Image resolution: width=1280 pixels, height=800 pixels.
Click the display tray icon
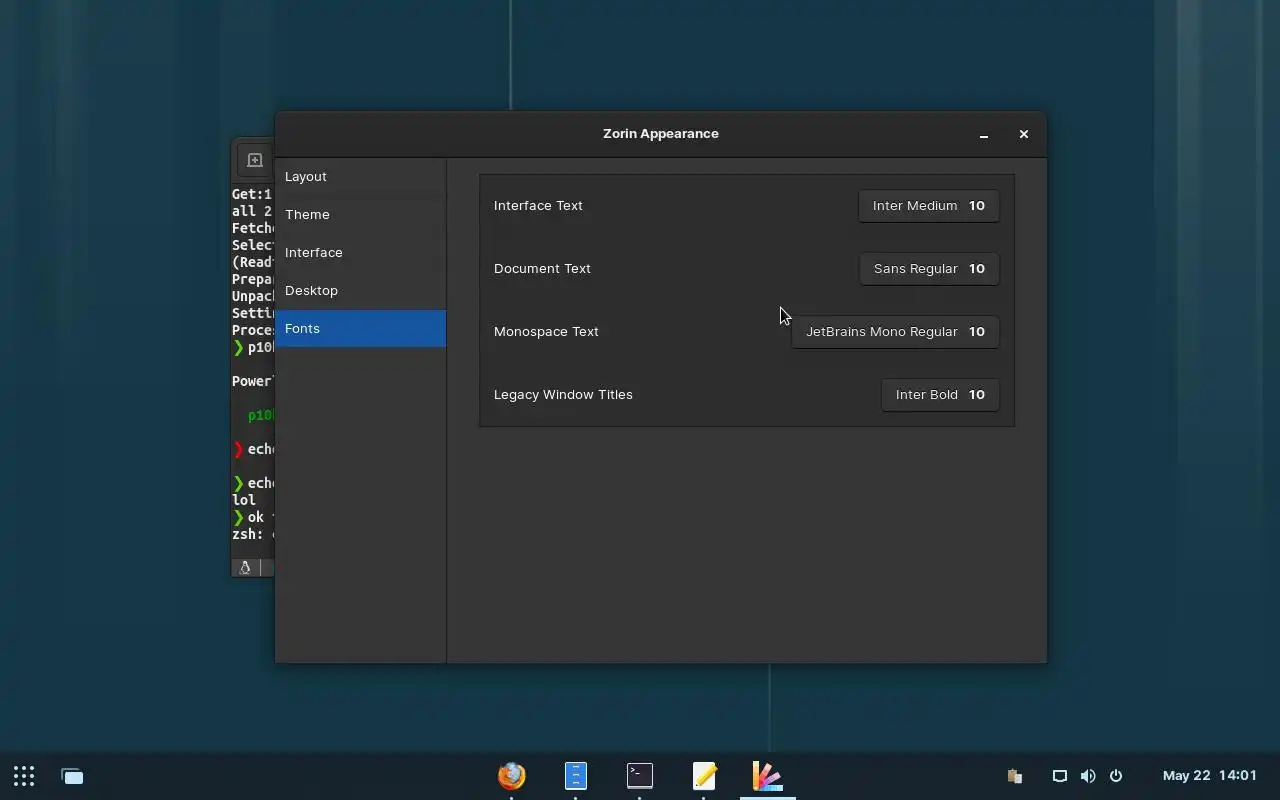pyautogui.click(x=1060, y=776)
